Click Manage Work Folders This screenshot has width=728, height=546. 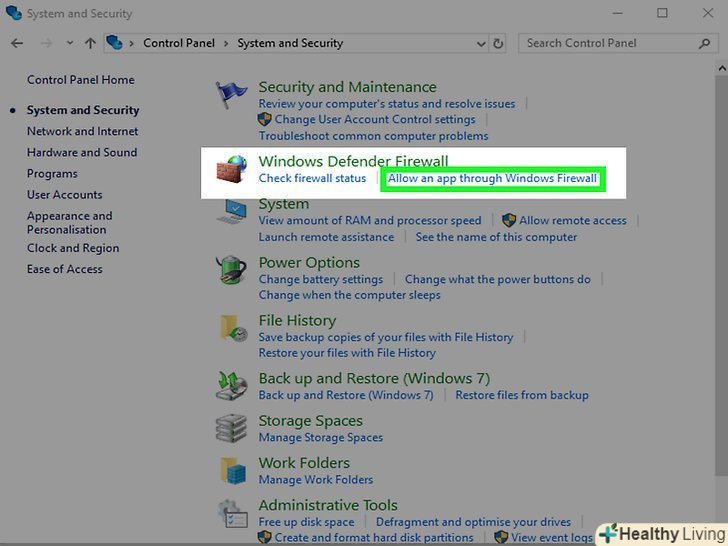[316, 480]
